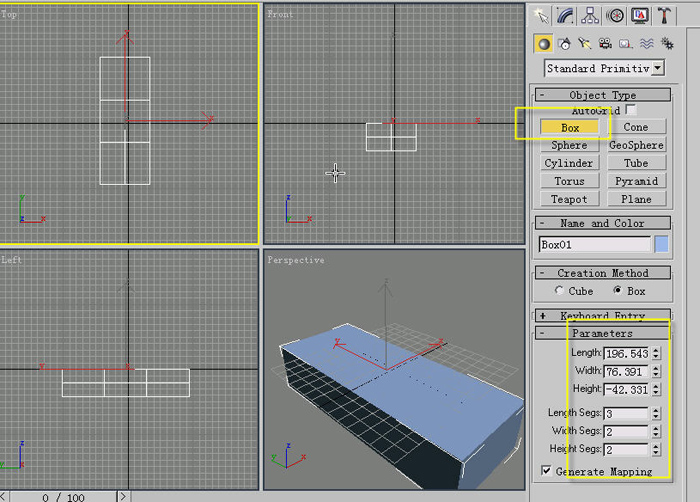Adjust the Length spinner arrows
The height and width of the screenshot is (502, 700).
655,354
